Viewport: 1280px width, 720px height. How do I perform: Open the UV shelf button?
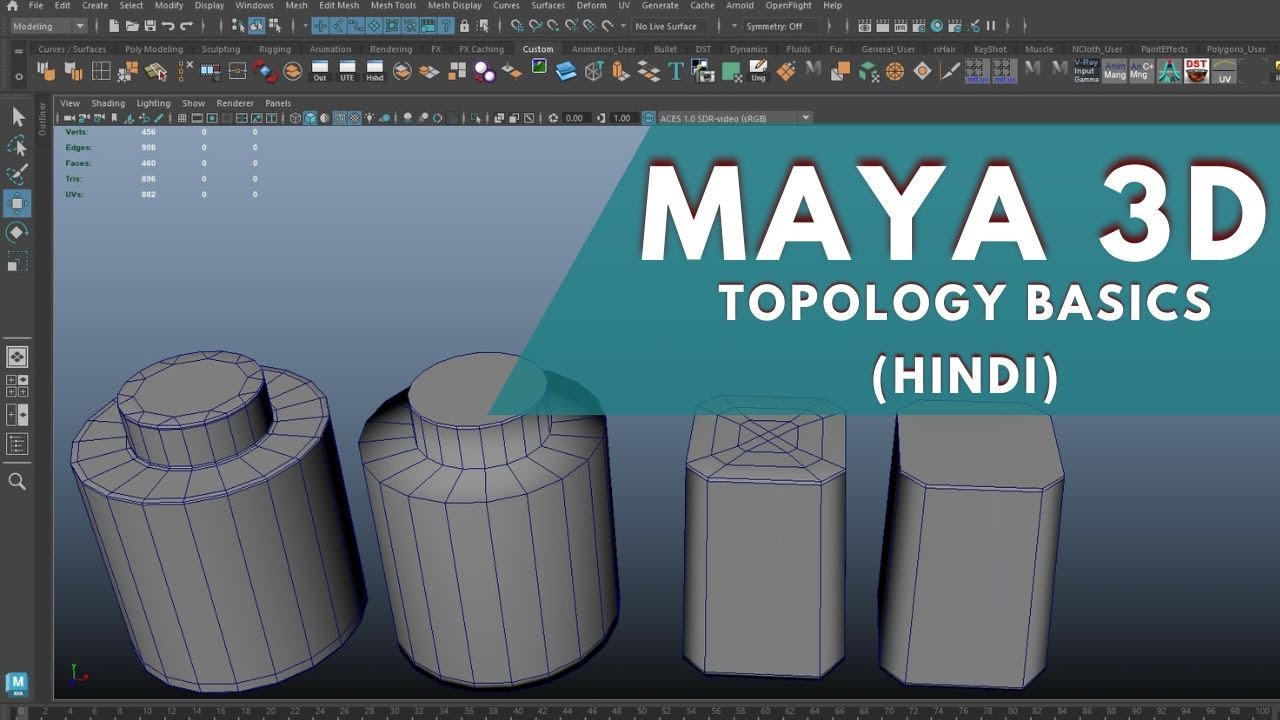tap(1225, 71)
